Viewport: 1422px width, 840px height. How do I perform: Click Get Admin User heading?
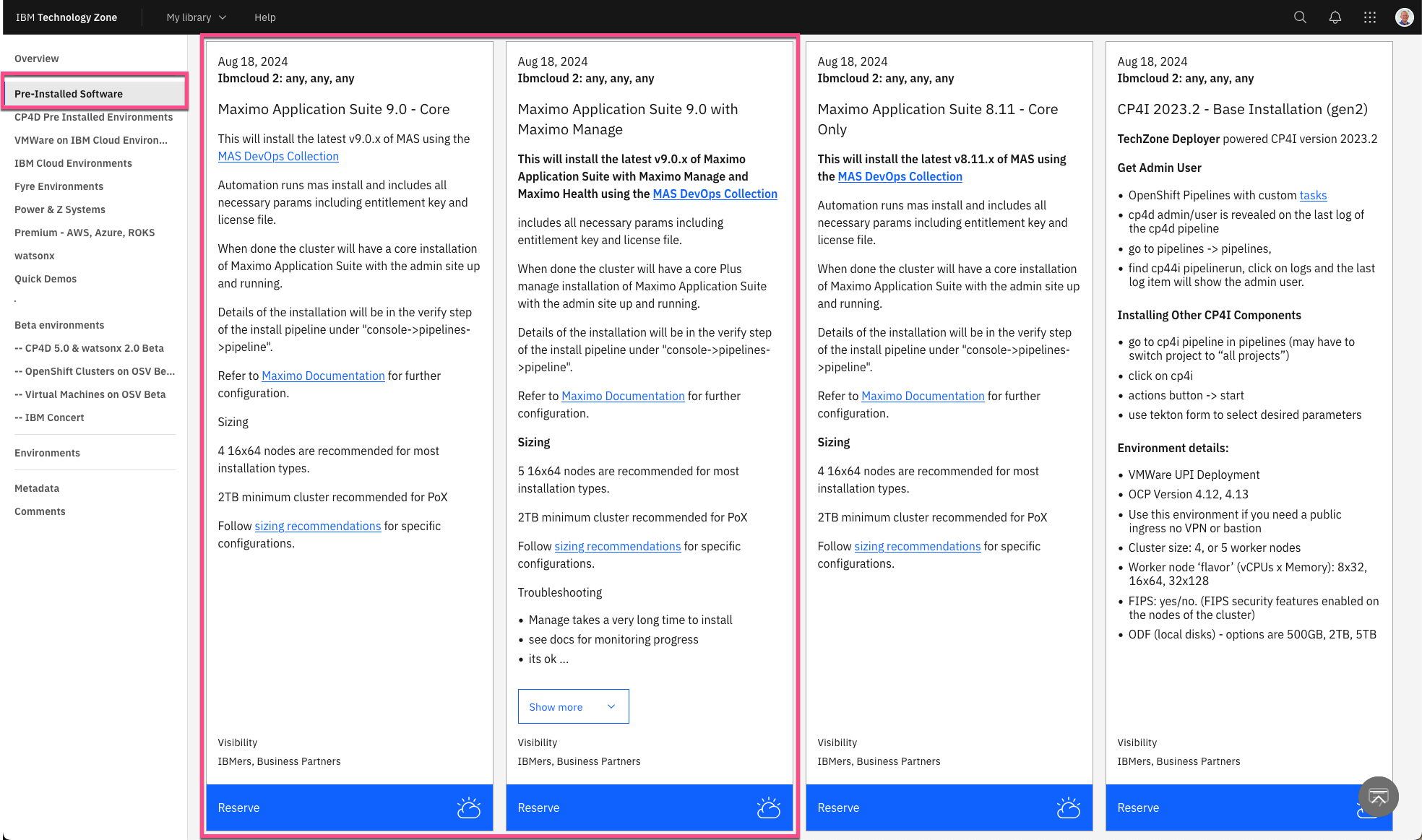pyautogui.click(x=1160, y=168)
